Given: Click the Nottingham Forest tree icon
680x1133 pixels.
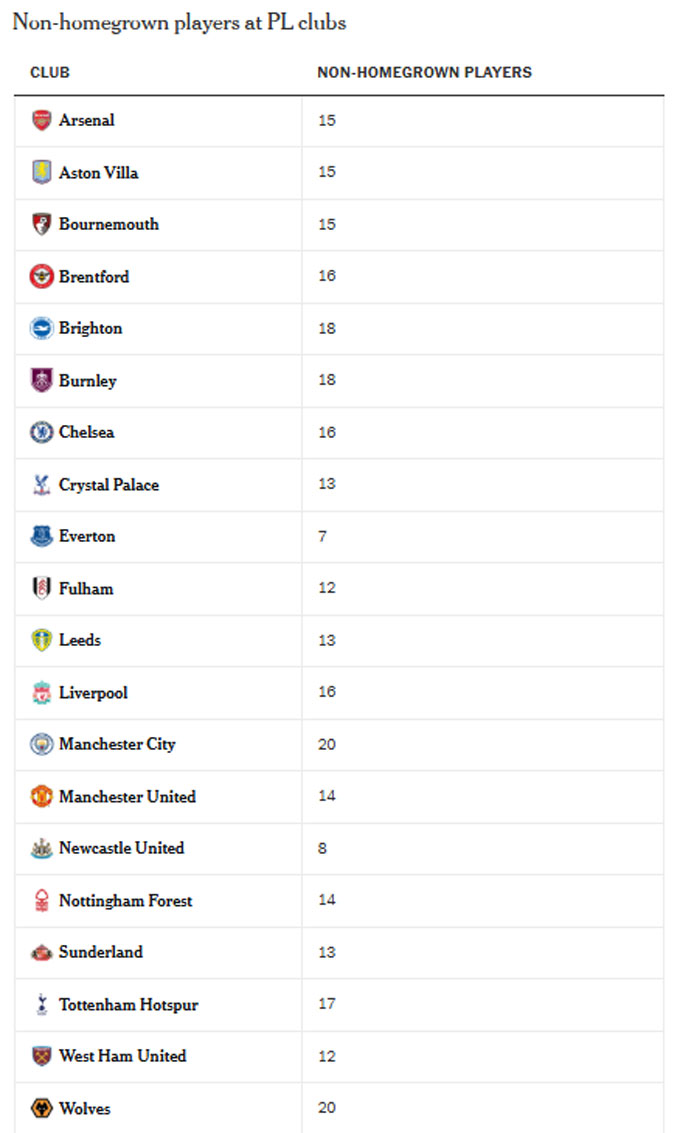Looking at the screenshot, I should tap(42, 900).
